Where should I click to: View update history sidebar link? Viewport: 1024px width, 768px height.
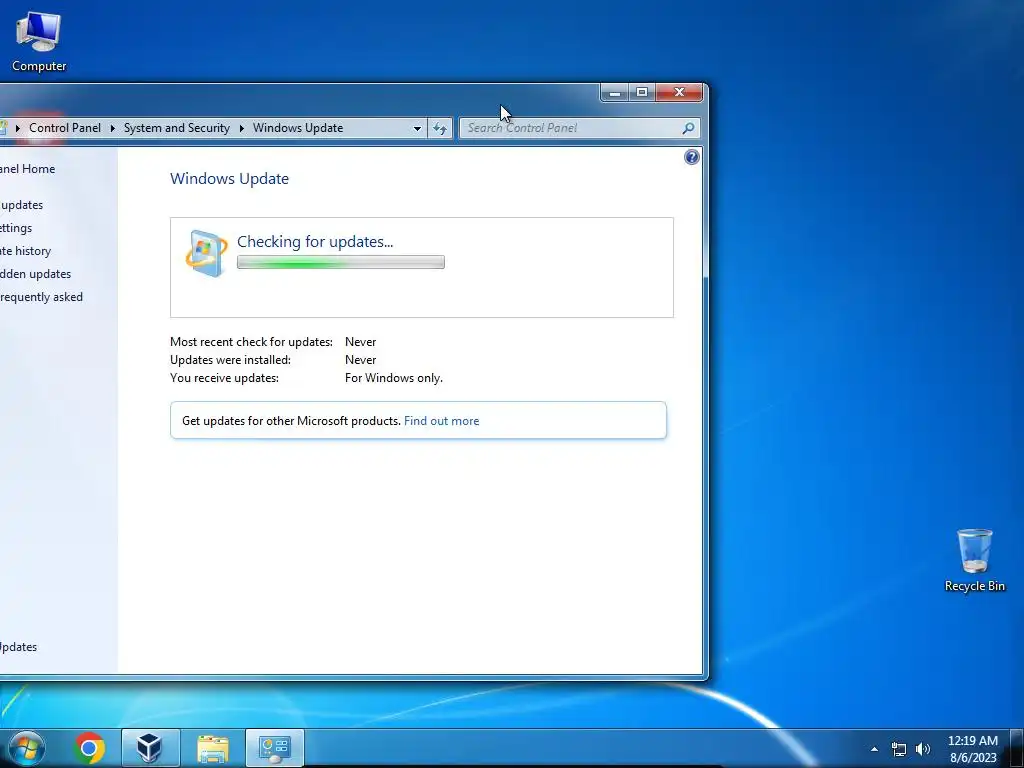(25, 251)
